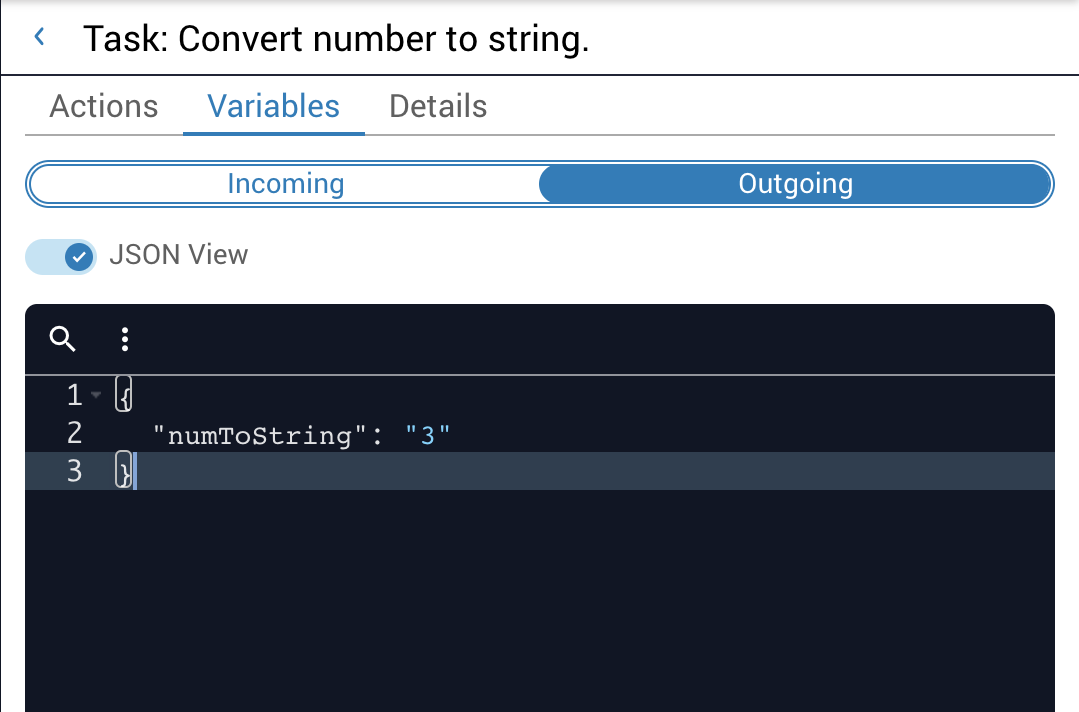Viewport: 1079px width, 712px height.
Task: Click the opening curly brace
Action: pos(124,396)
